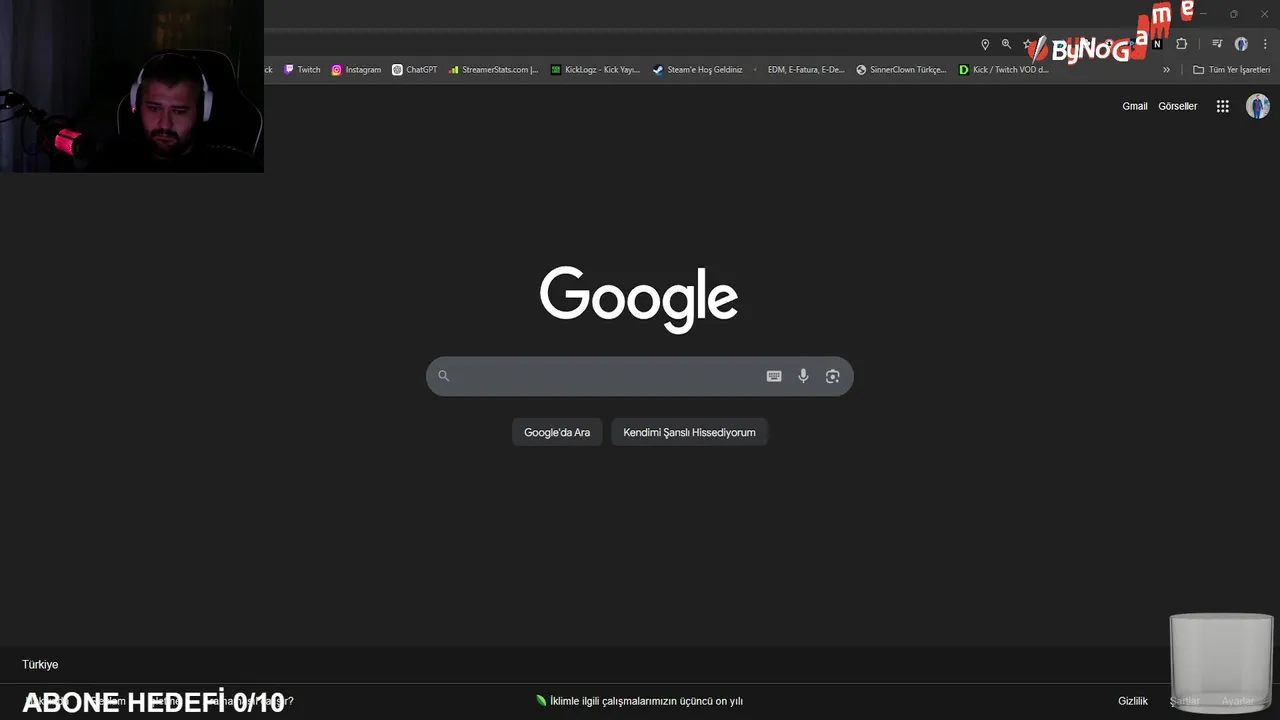The height and width of the screenshot is (720, 1280).
Task: Expand hidden bookmarks chevron
Action: click(x=1166, y=70)
